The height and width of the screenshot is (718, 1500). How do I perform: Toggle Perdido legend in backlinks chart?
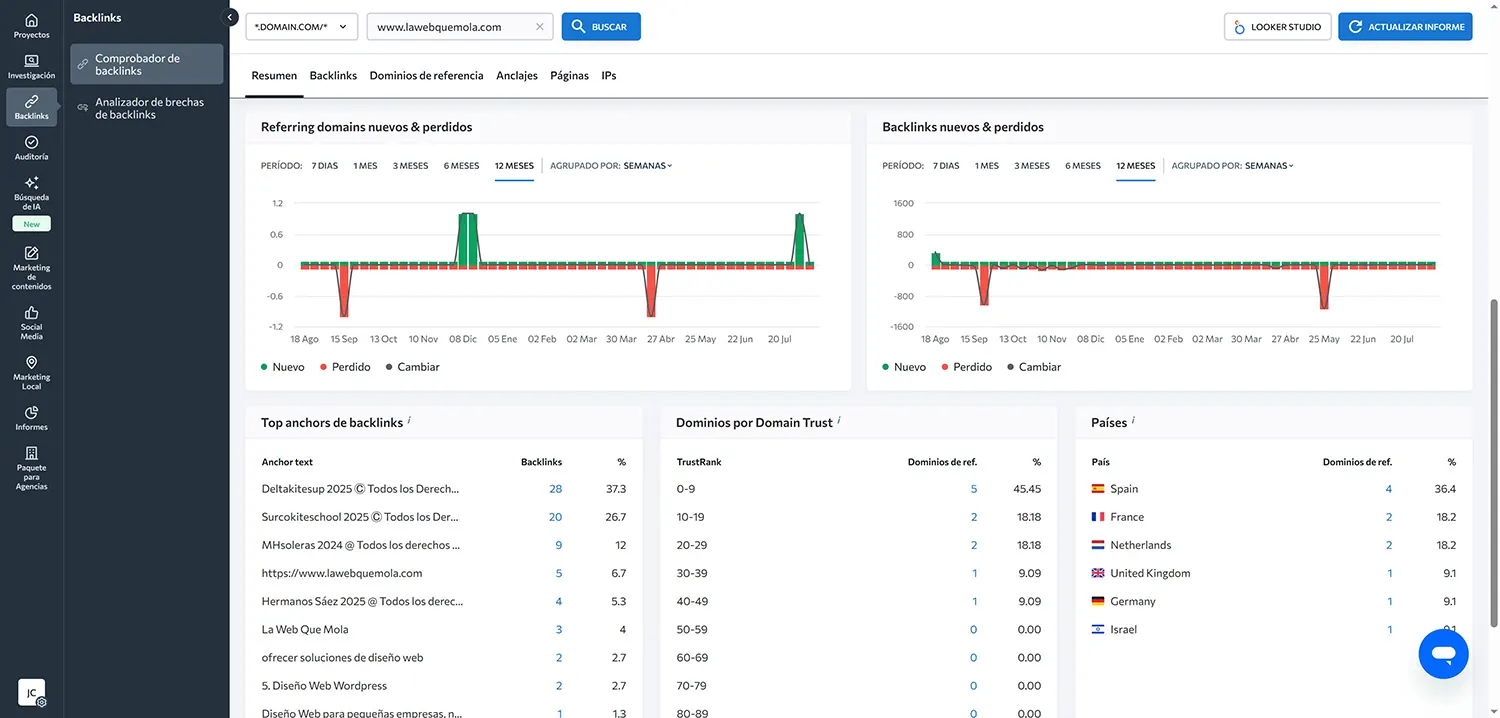[x=965, y=367]
